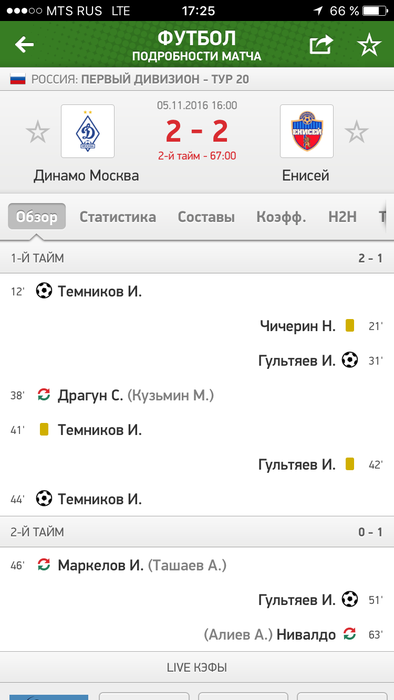Image resolution: width=394 pixels, height=700 pixels.
Task: Tap yellow card icon next to Чичерин Н.
Action: 350,325
